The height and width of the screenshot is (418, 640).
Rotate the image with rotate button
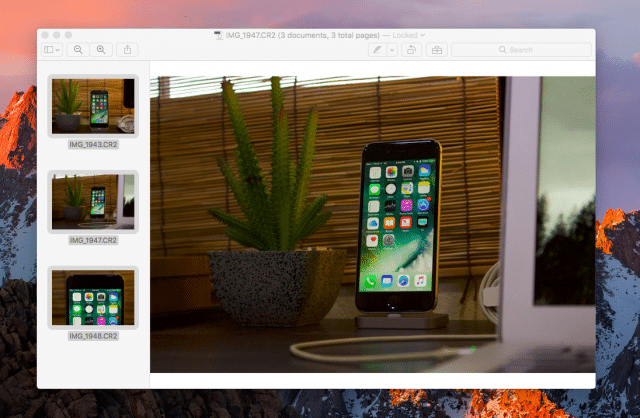[411, 50]
